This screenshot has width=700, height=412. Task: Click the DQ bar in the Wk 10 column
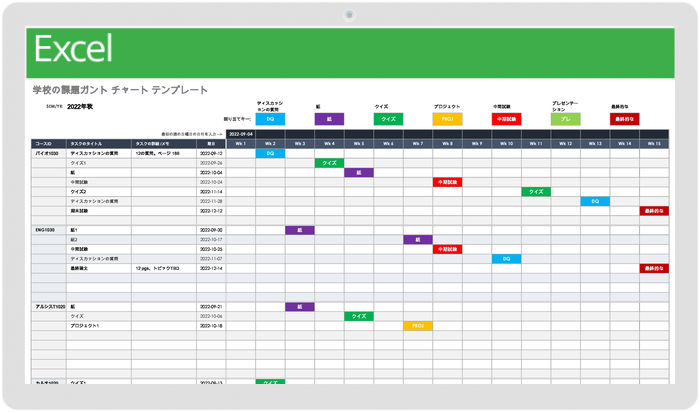click(x=506, y=259)
